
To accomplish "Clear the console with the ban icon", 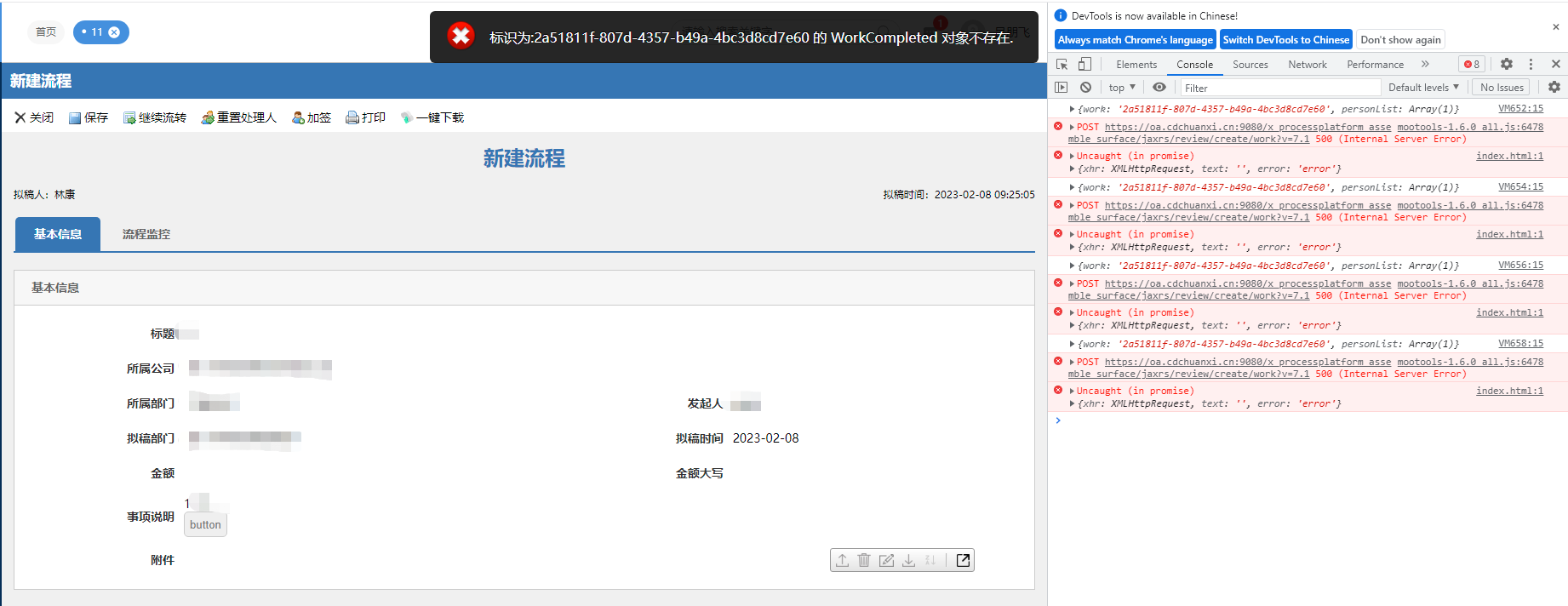I will pos(1085,87).
